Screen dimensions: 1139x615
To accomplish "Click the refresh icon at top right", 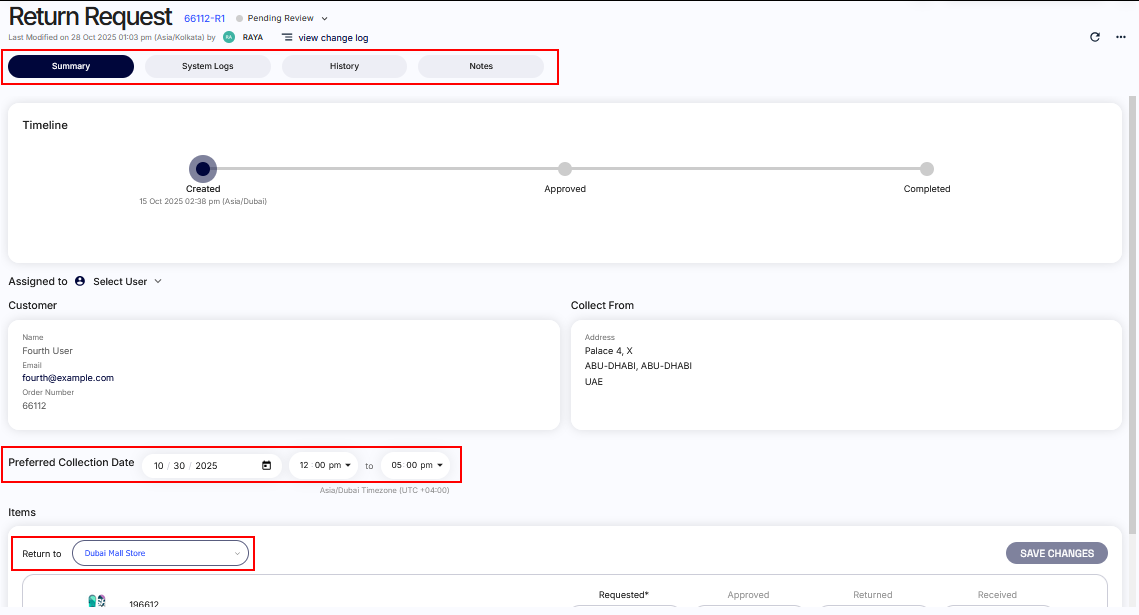I will (x=1095, y=37).
